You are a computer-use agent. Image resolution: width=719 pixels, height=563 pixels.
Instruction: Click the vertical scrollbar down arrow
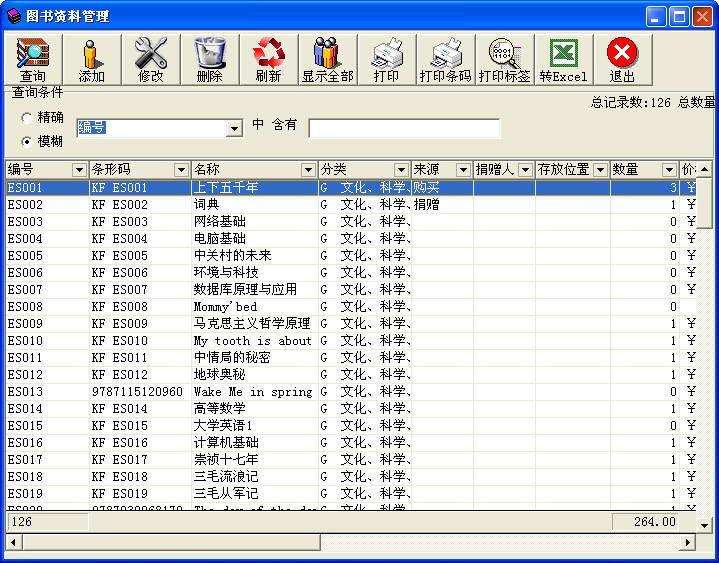(704, 524)
